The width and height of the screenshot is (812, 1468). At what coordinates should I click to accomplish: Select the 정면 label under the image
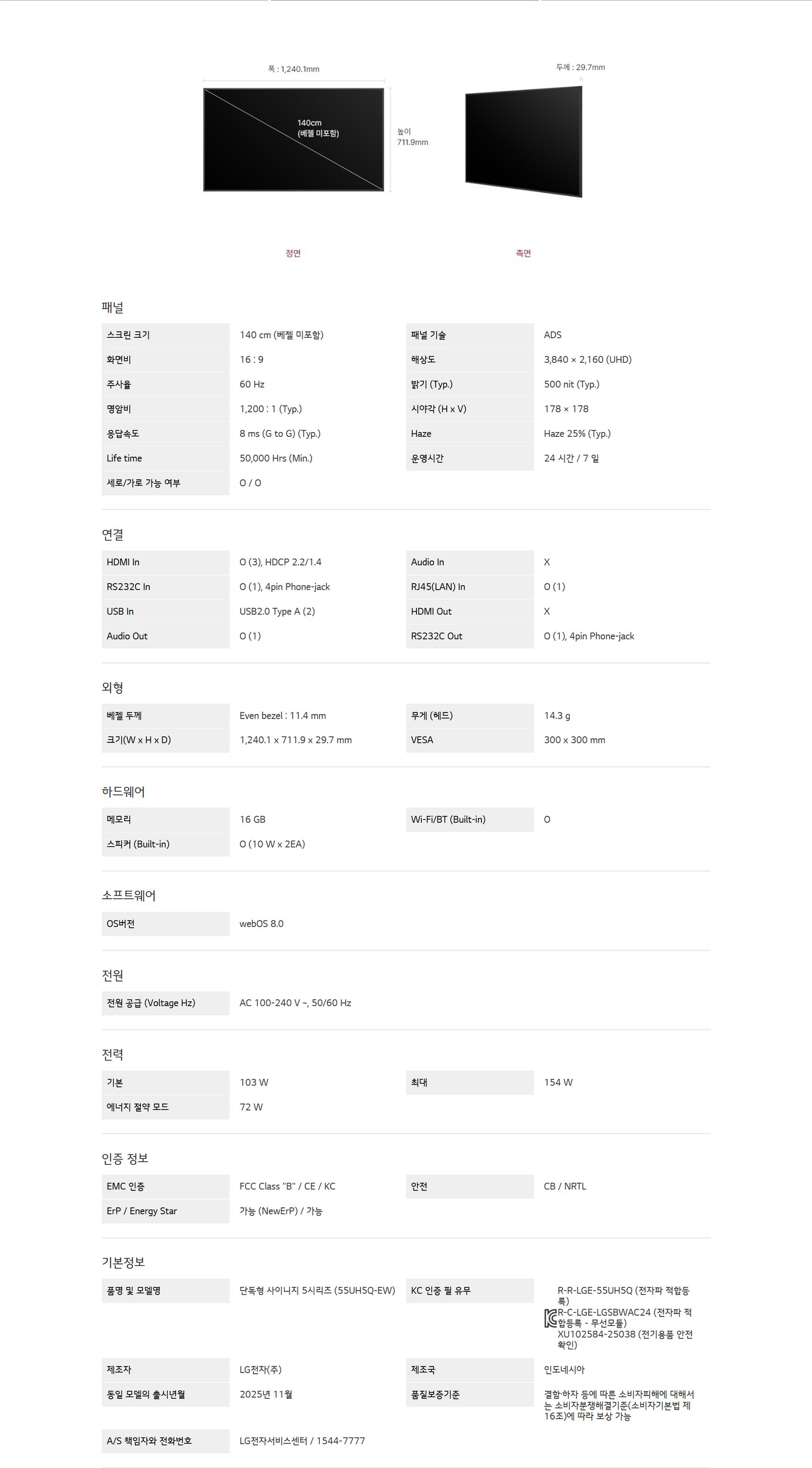[x=293, y=254]
